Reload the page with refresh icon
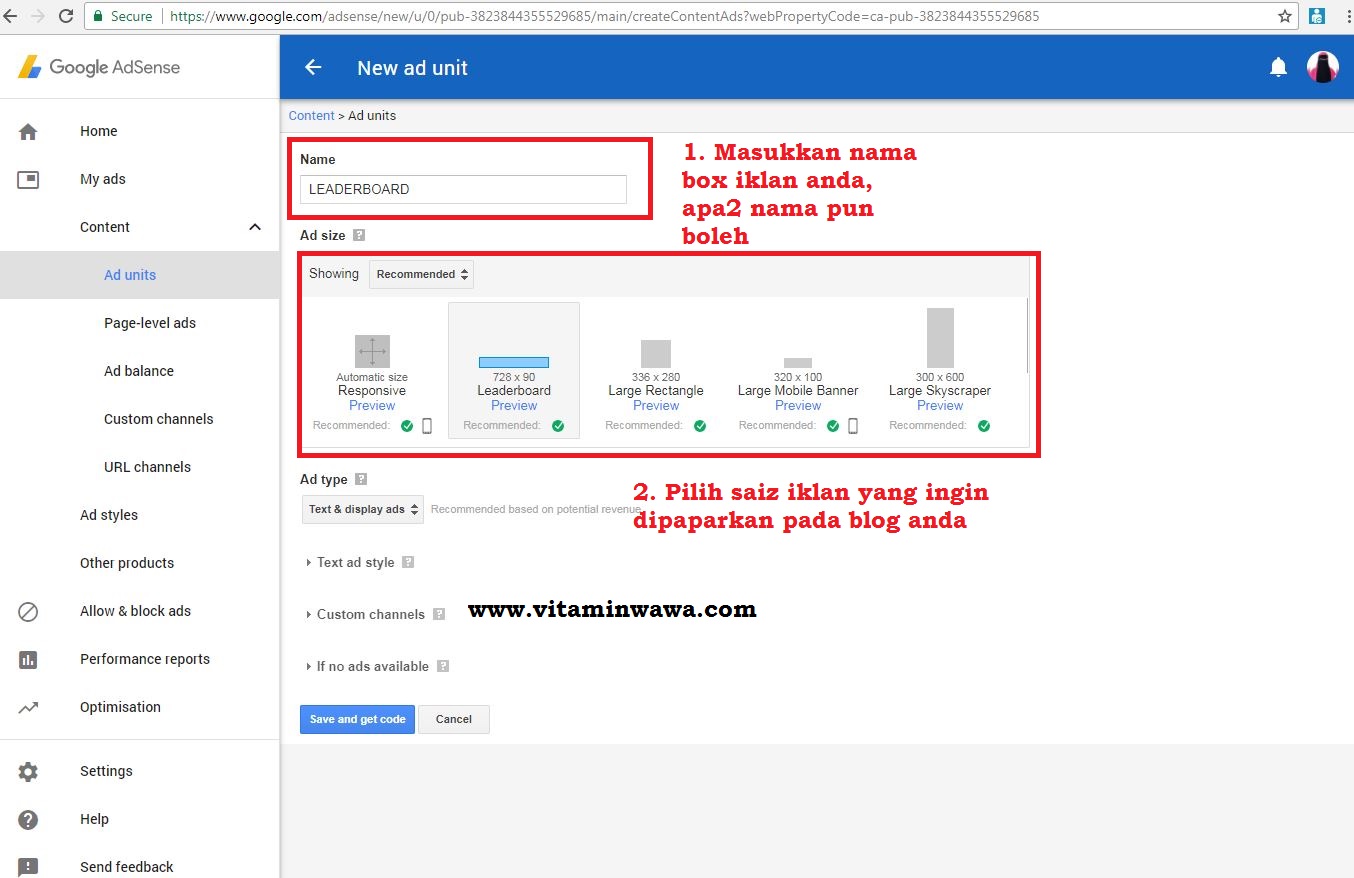The height and width of the screenshot is (878, 1354). click(x=66, y=16)
